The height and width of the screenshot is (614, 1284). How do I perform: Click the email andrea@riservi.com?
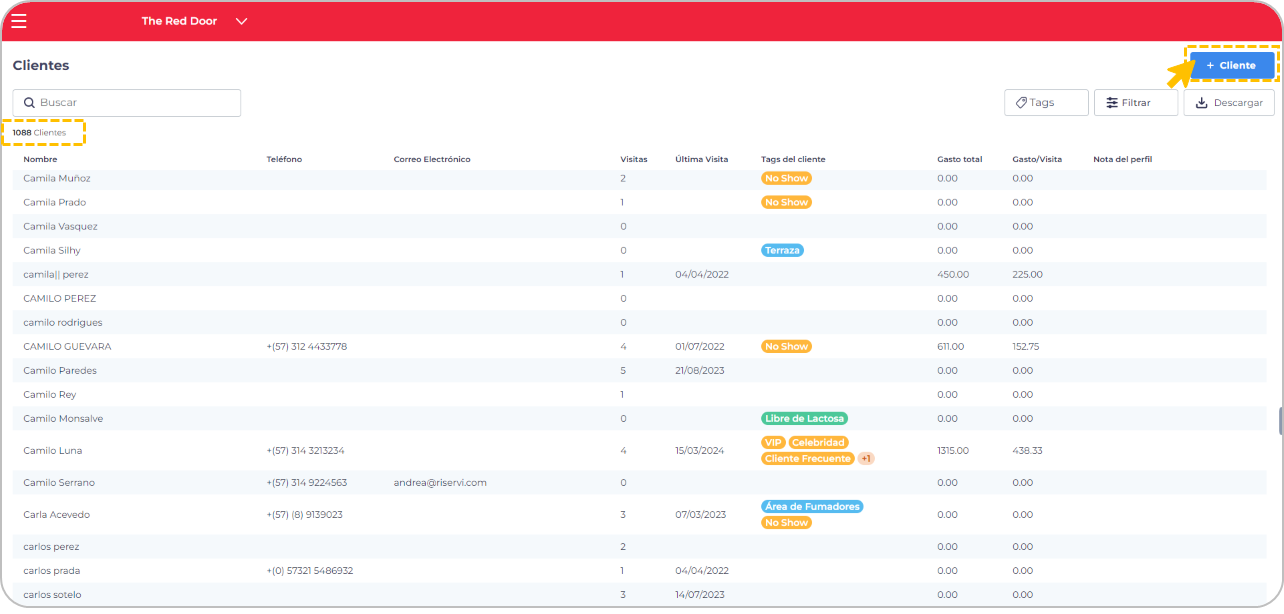(440, 482)
